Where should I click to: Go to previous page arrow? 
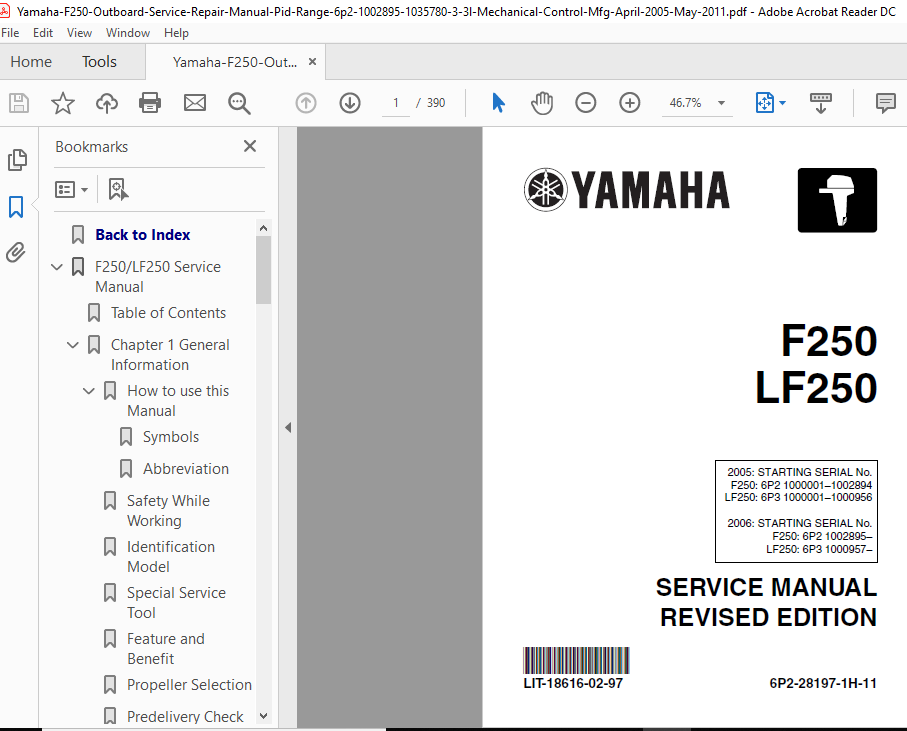tap(306, 104)
